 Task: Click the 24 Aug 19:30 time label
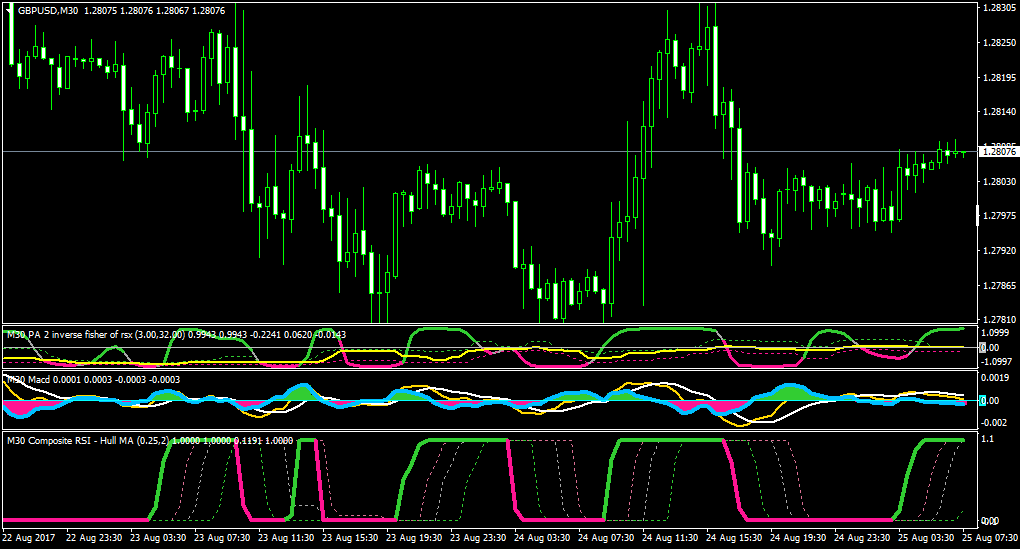pos(798,538)
